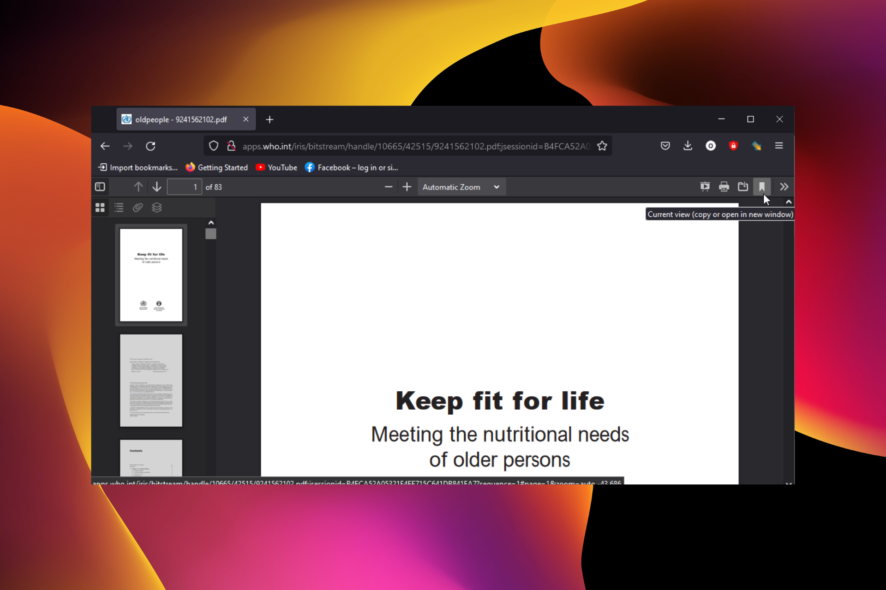886x590 pixels.
Task: Bookmark this page with the star
Action: pos(602,145)
